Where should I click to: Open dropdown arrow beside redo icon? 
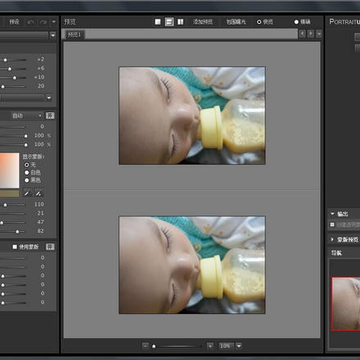(54, 22)
